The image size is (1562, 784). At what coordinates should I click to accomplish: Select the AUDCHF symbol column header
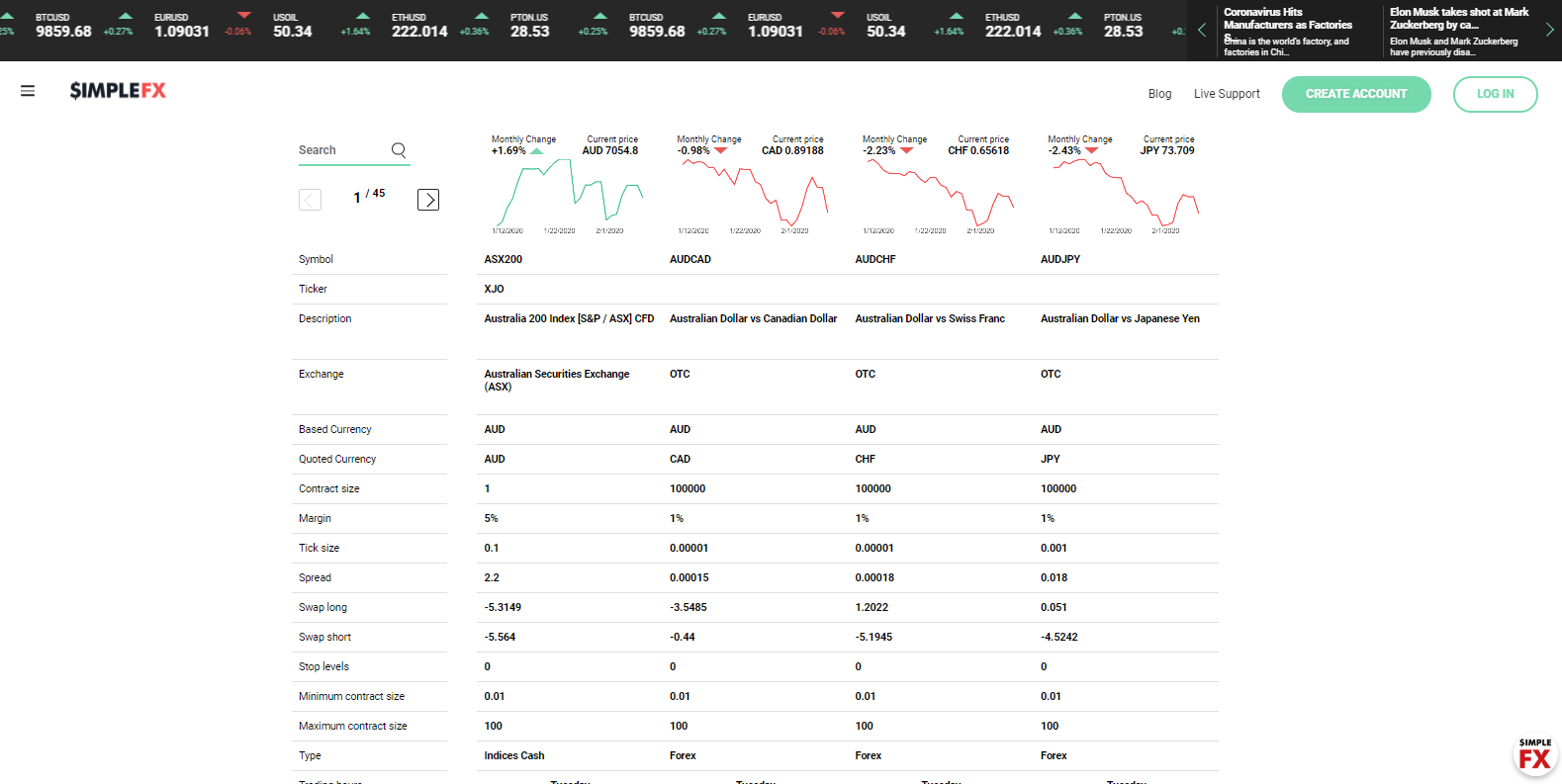coord(875,259)
